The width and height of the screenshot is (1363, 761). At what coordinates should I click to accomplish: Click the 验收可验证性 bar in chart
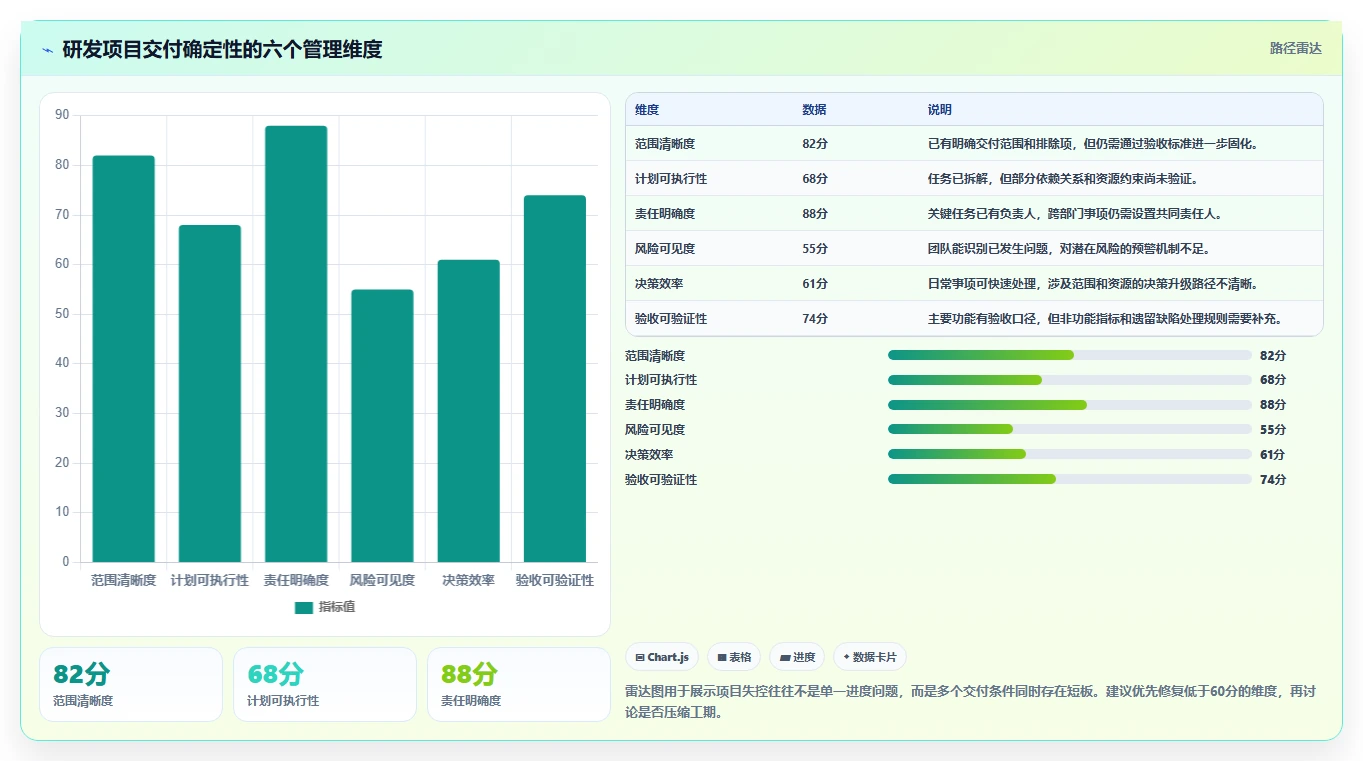coord(555,379)
